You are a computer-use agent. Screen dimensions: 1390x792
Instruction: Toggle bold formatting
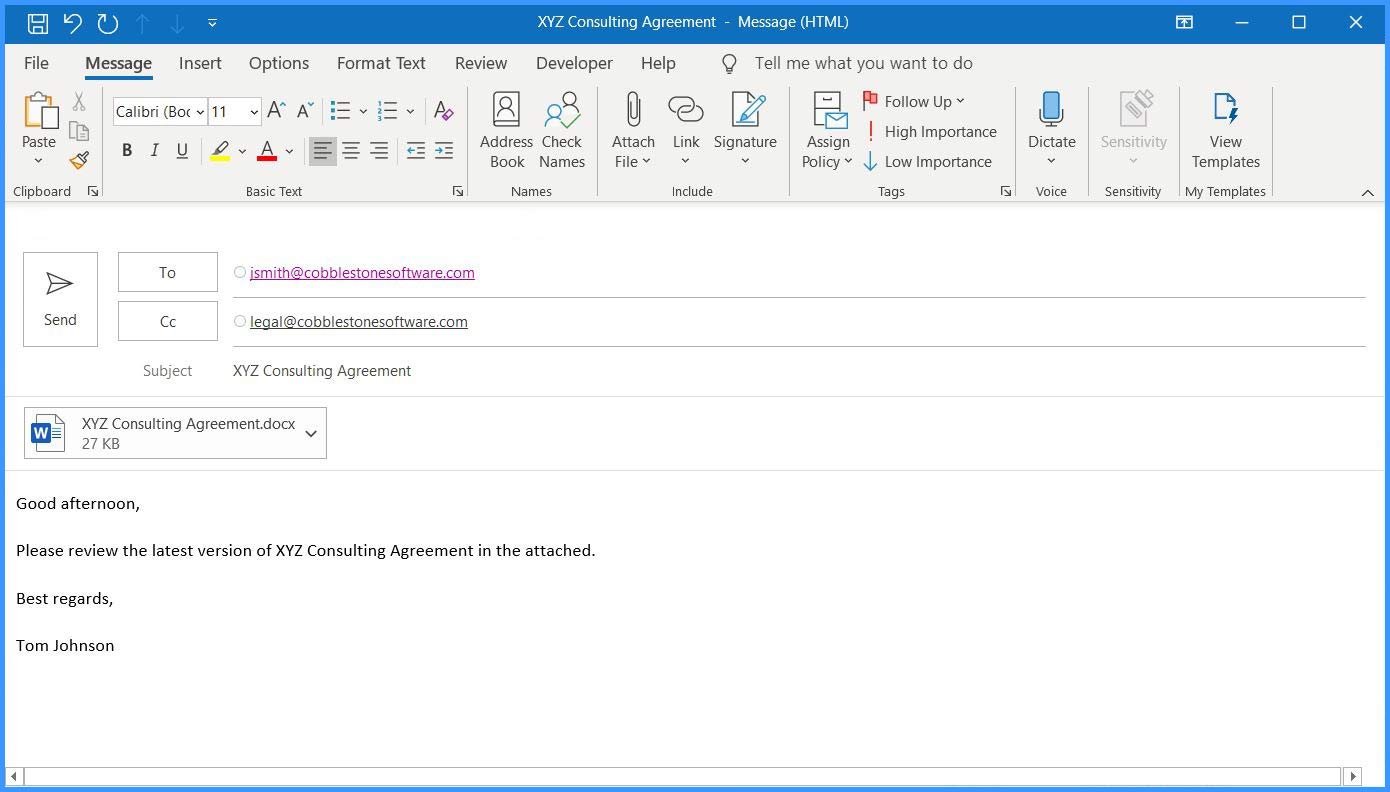[126, 150]
